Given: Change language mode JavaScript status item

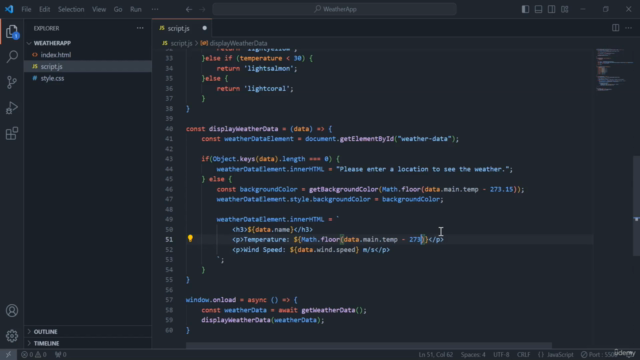Looking at the screenshot, I should 556,354.
